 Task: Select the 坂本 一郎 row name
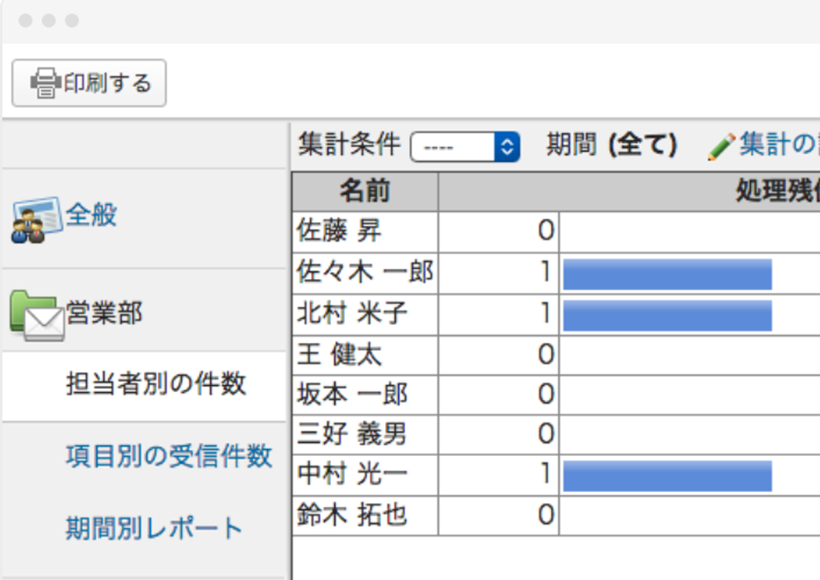tap(352, 394)
